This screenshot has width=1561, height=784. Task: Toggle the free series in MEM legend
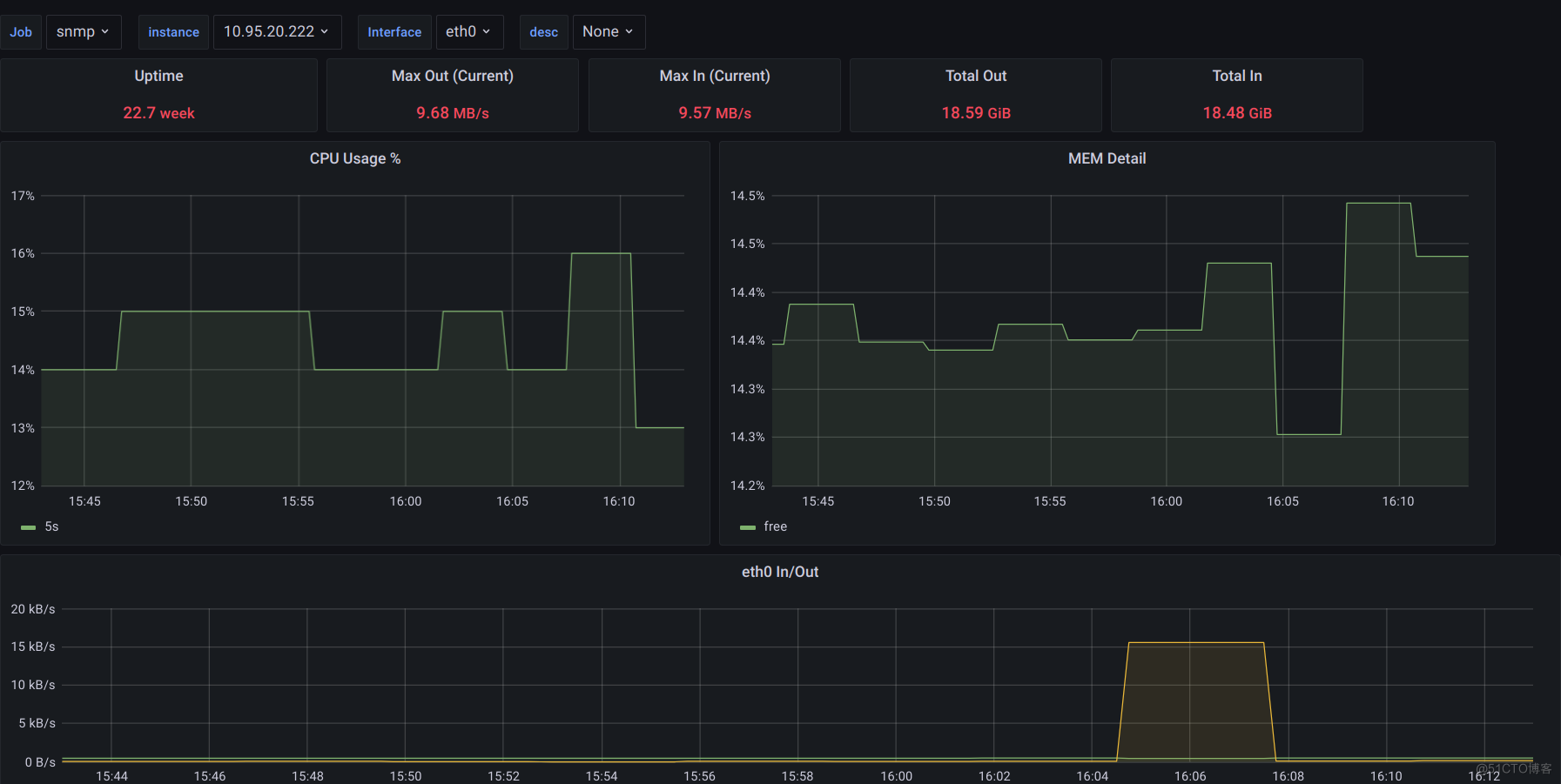pyautogui.click(x=775, y=526)
